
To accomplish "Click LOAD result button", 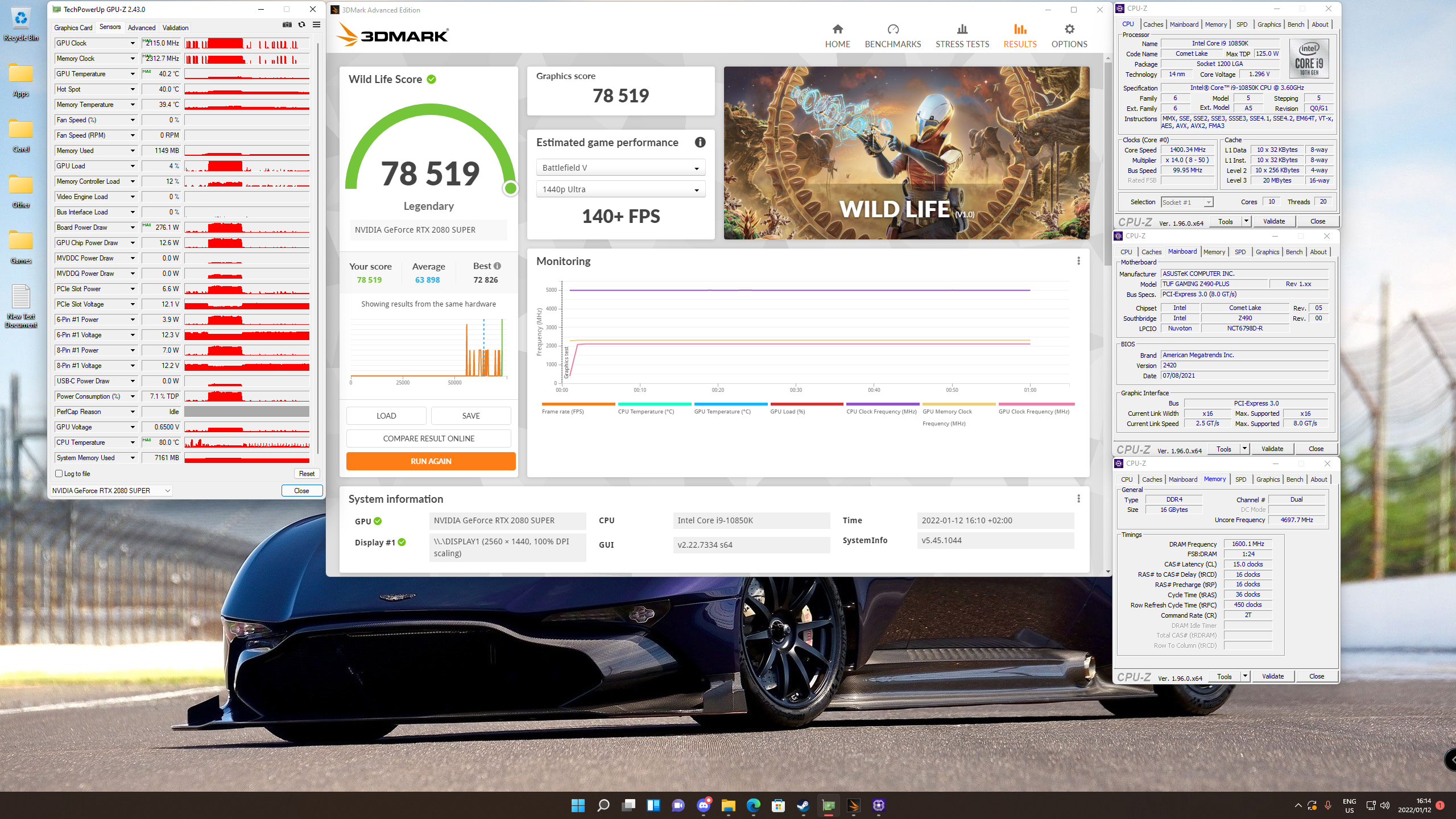I will [386, 416].
